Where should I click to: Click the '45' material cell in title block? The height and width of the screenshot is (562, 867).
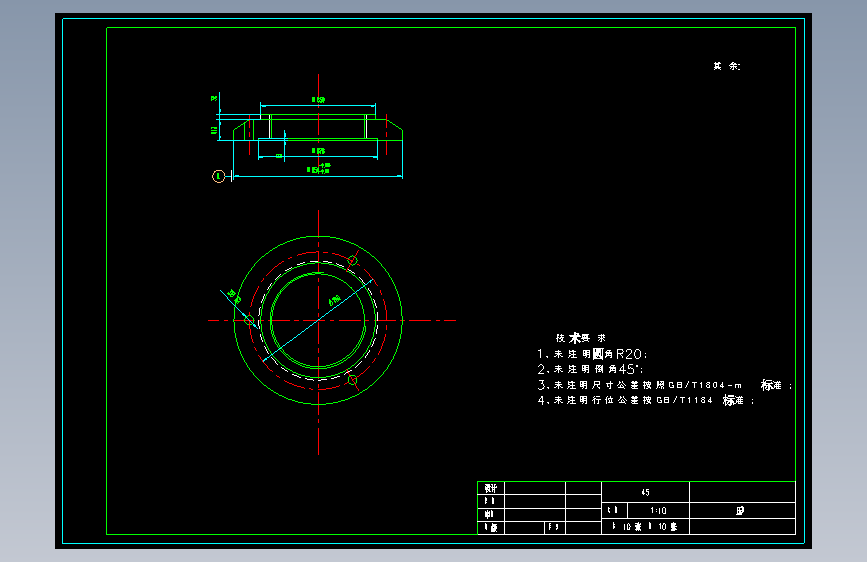[x=645, y=492]
